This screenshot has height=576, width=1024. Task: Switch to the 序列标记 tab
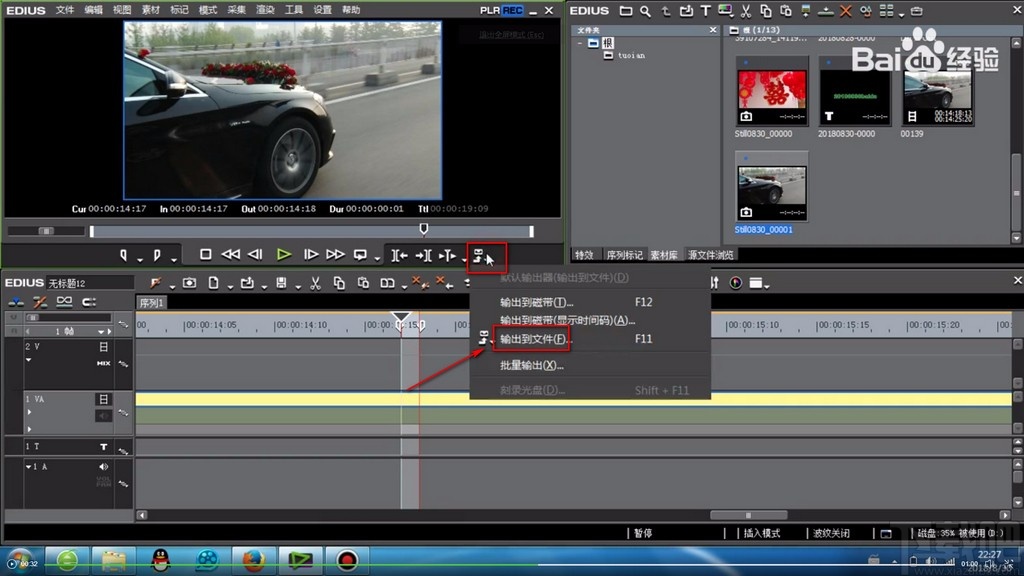point(624,255)
